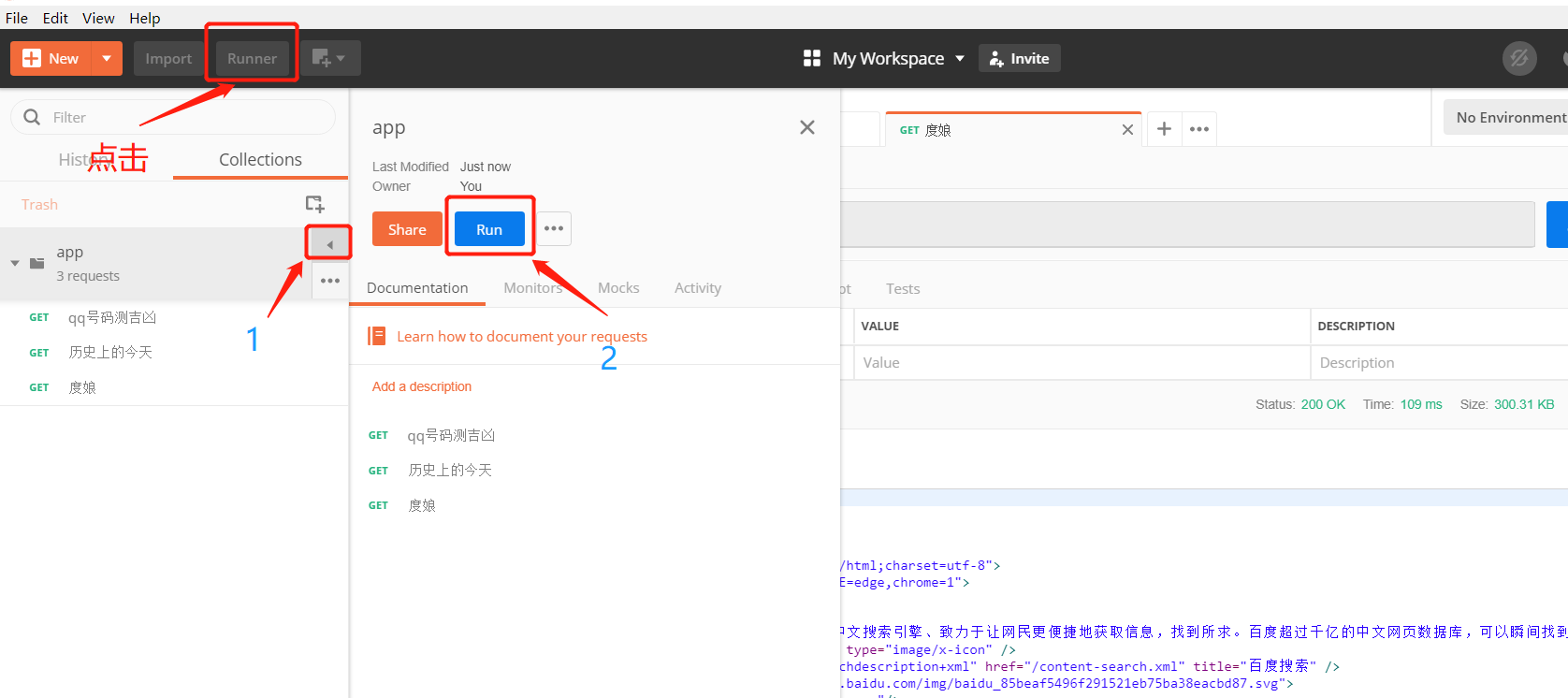Screen dimensions: 1568x698
Task: Open the Collection Runner
Action: [252, 58]
